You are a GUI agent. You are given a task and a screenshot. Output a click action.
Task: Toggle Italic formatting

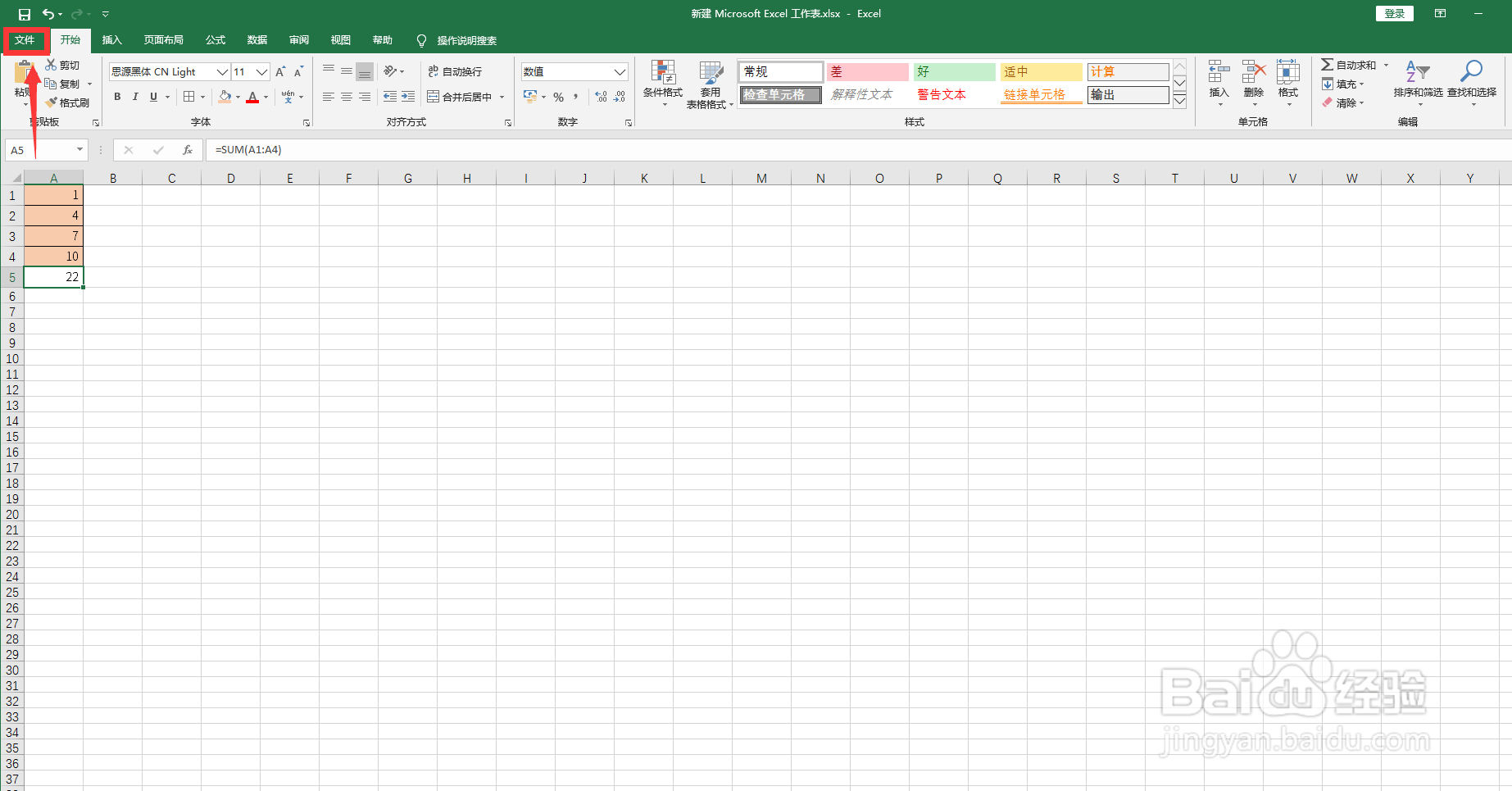pos(135,97)
